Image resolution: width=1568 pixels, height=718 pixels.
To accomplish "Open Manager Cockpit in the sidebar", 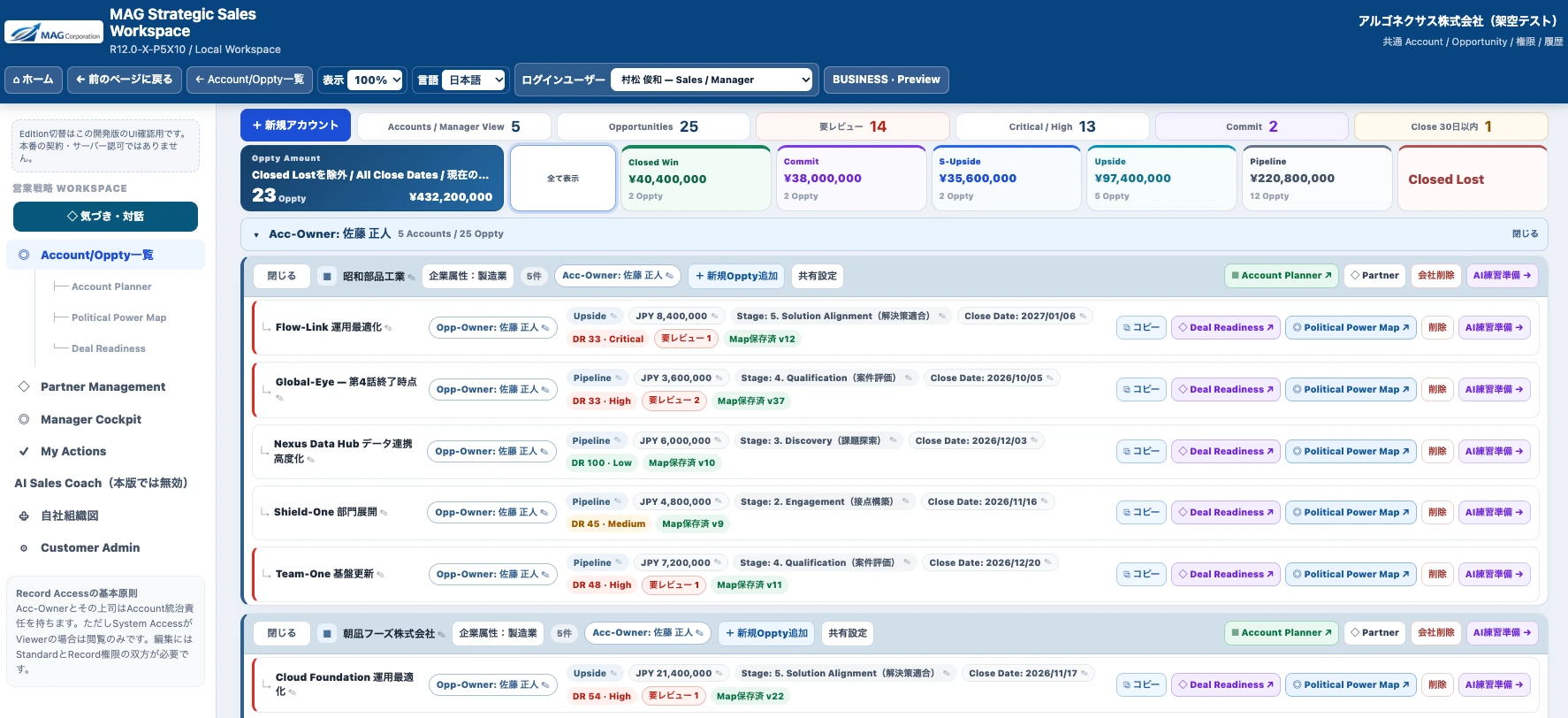I will 90,419.
